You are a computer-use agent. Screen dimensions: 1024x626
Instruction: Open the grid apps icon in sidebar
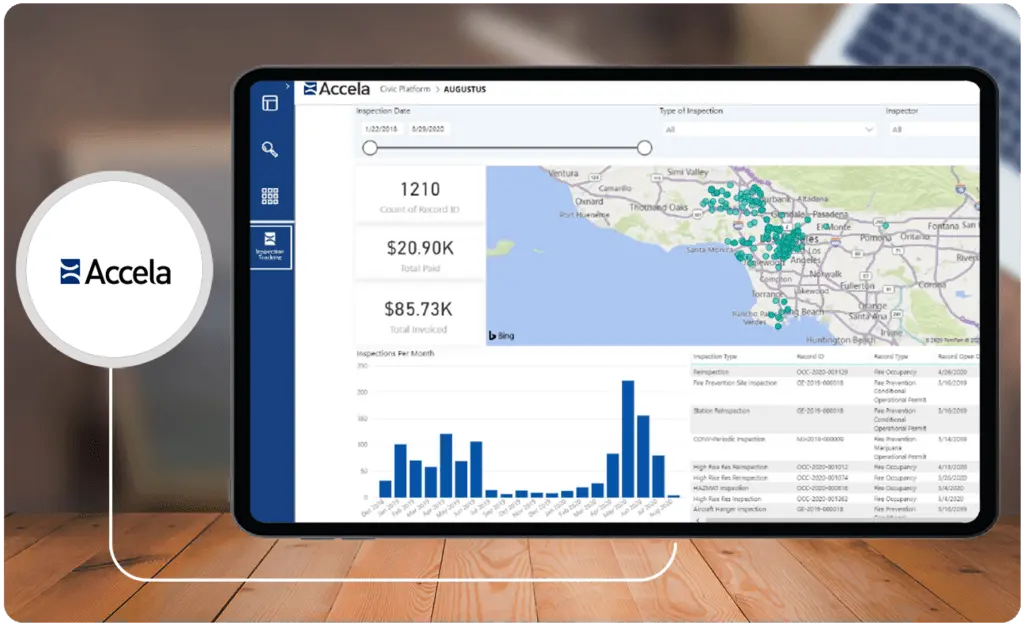[x=270, y=196]
